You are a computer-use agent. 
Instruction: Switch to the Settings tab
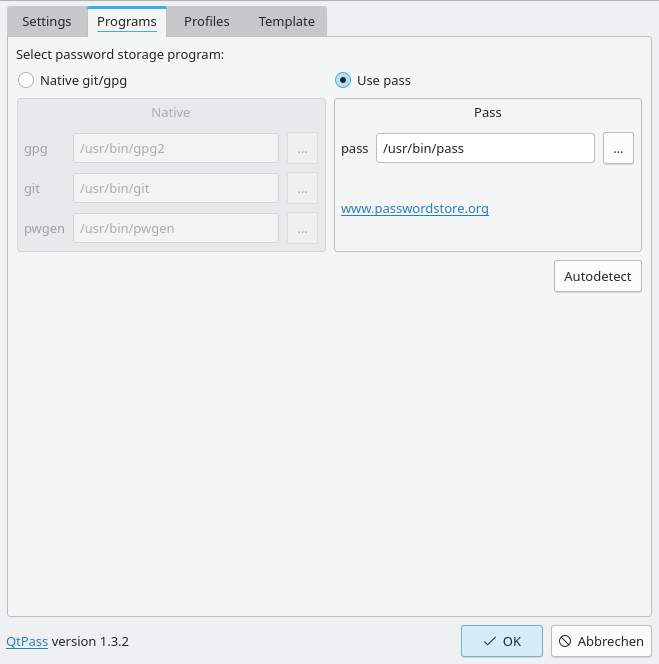47,21
